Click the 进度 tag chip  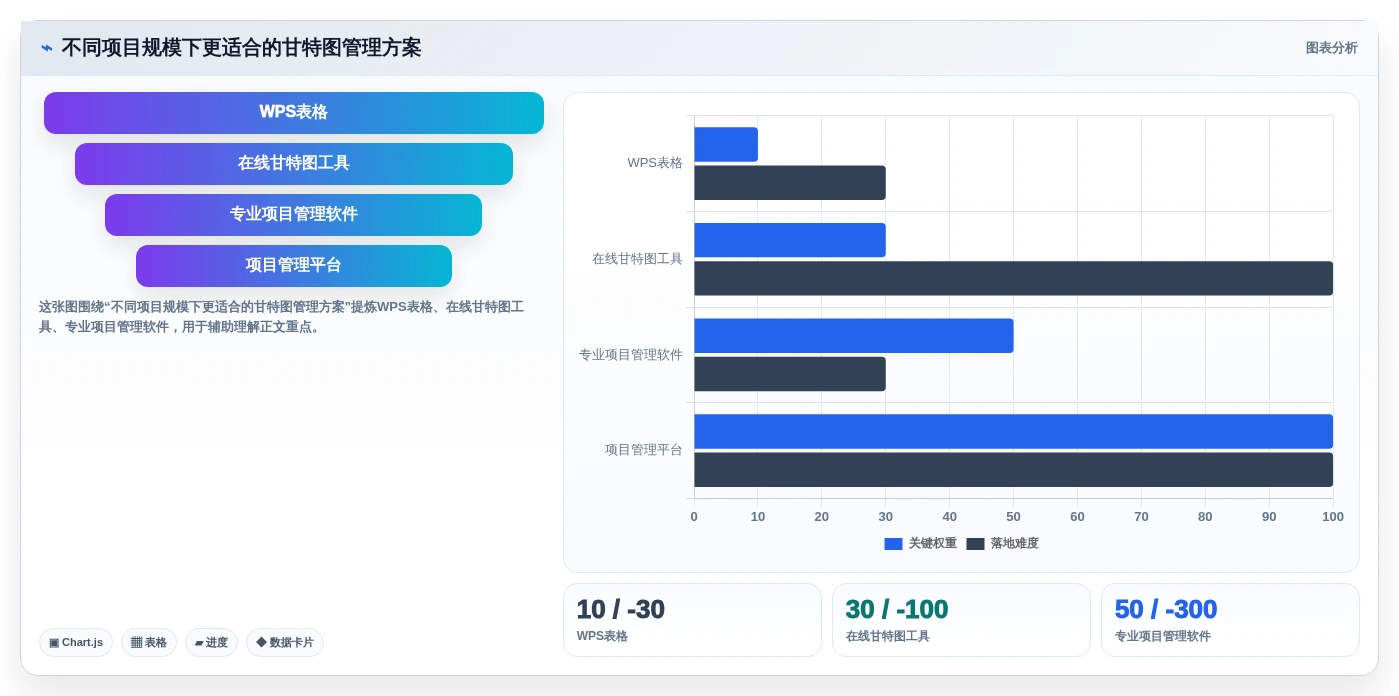(x=211, y=643)
